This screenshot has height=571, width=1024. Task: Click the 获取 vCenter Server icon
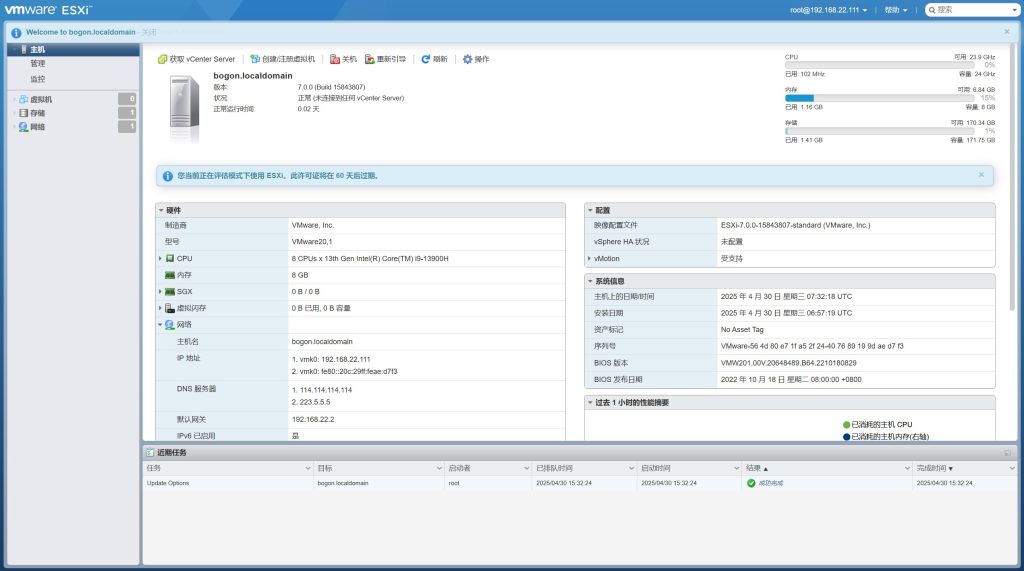(162, 59)
